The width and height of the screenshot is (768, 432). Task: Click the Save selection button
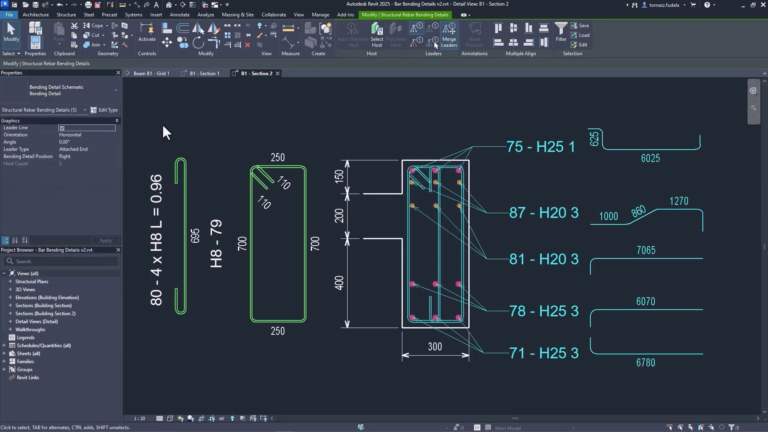(580, 25)
